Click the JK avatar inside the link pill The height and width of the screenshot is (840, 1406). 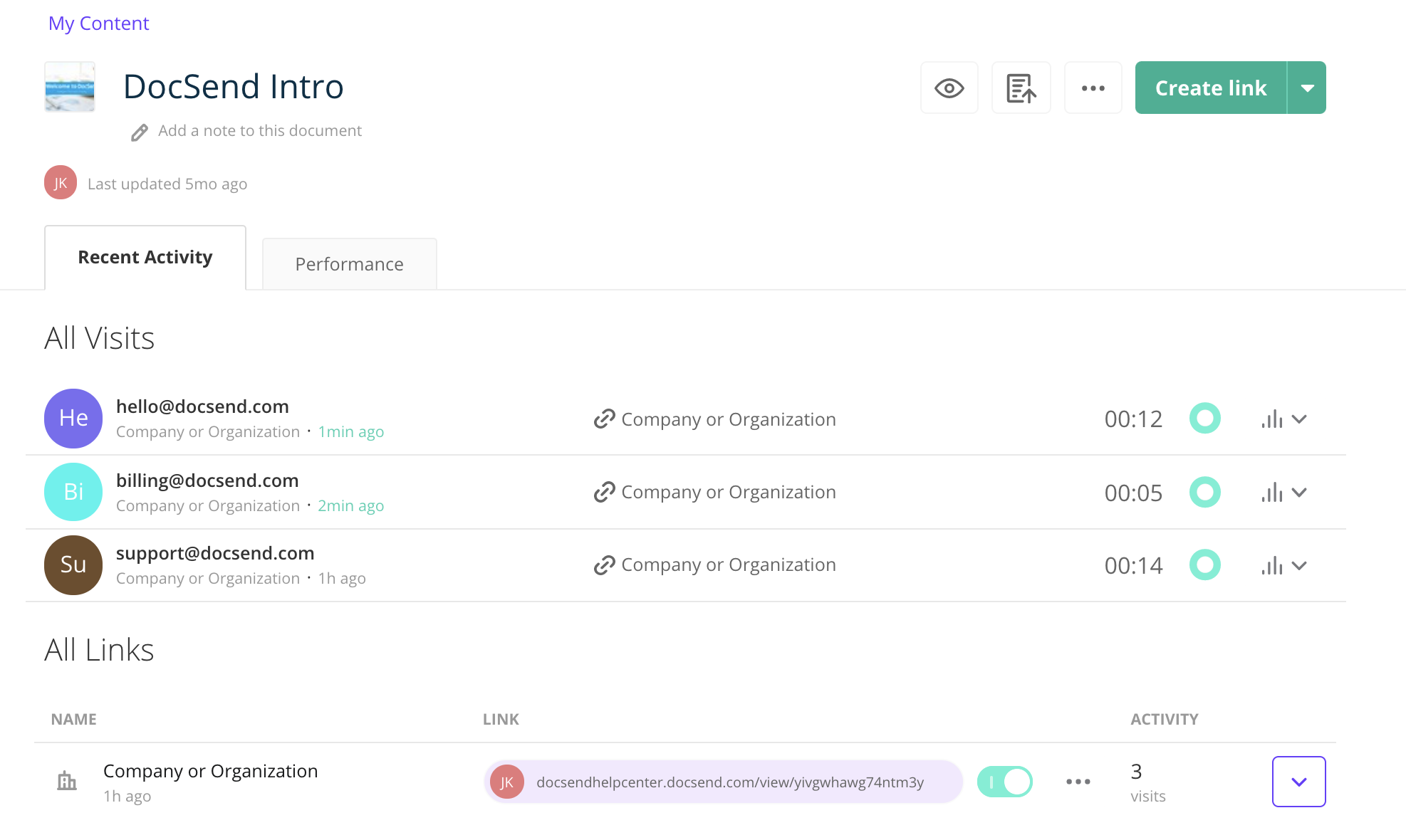(507, 782)
